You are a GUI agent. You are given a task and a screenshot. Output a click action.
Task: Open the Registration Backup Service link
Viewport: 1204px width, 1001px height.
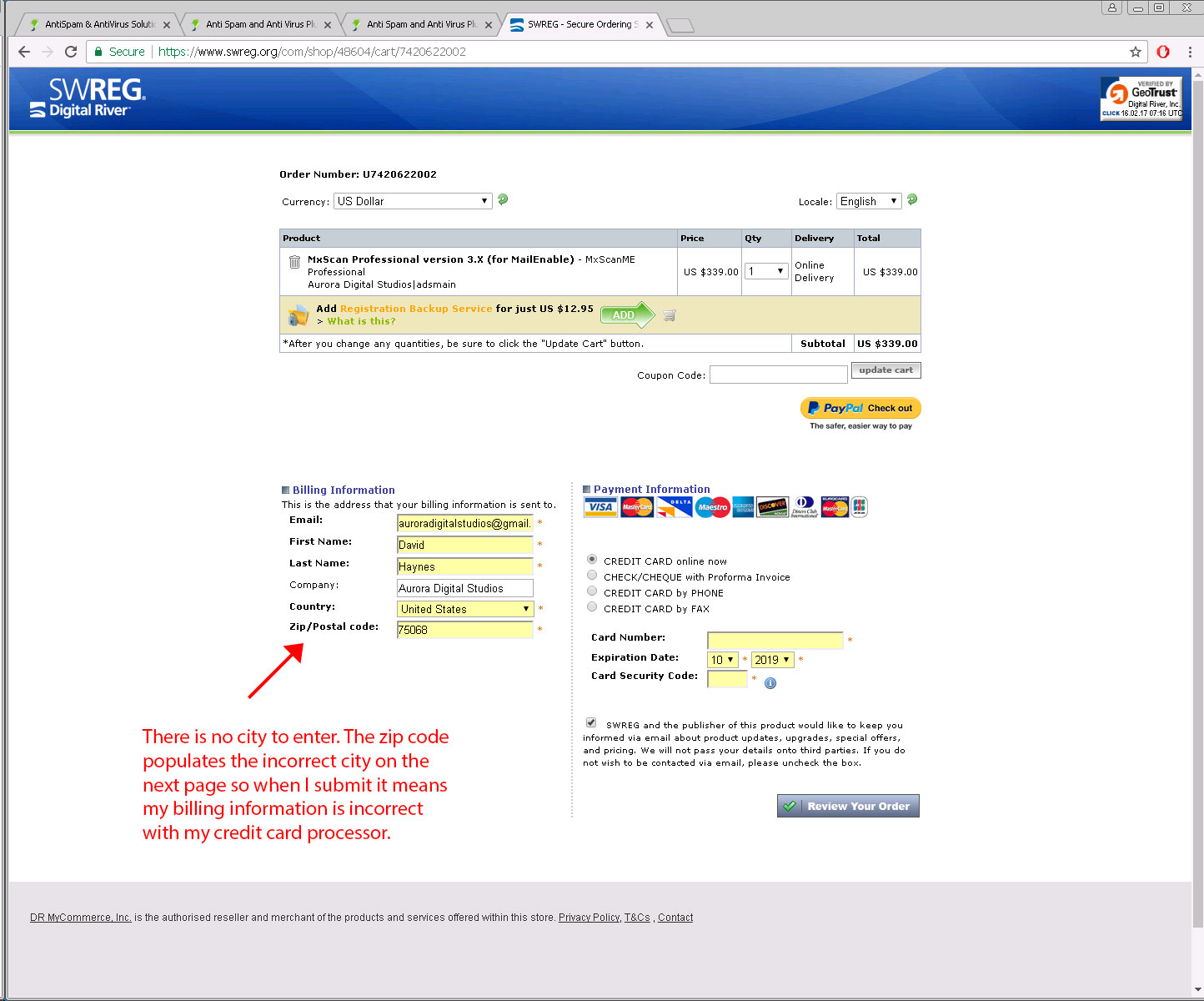(x=416, y=309)
